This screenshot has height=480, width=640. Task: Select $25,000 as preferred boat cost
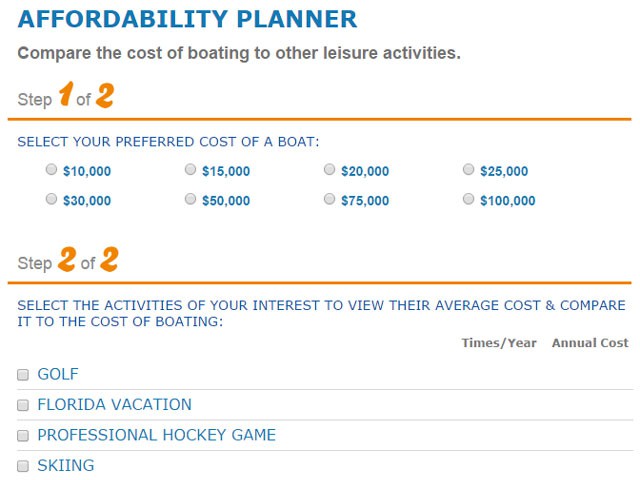[468, 170]
